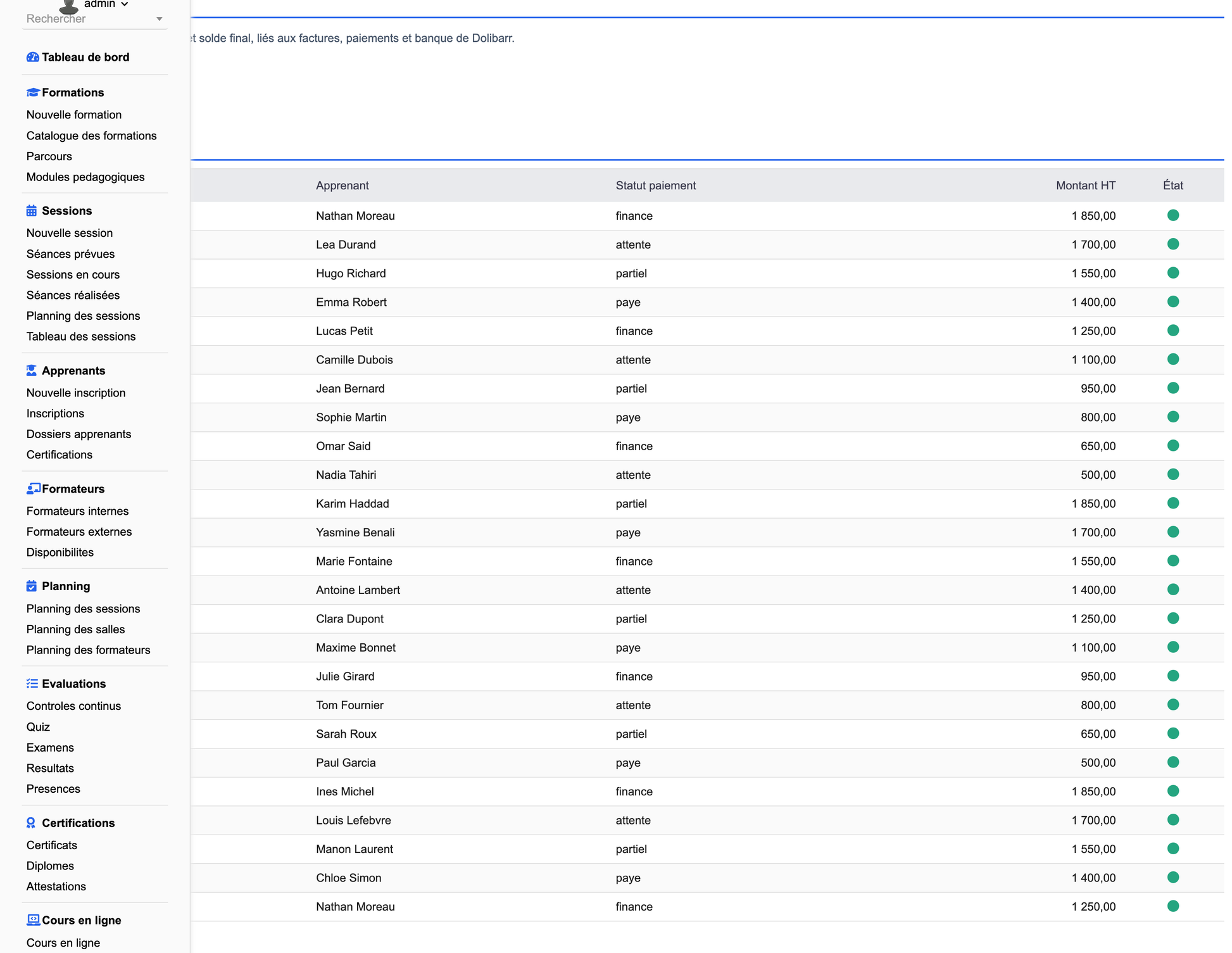This screenshot has width=1232, height=953.
Task: Click green status dot for Emma Robert
Action: pos(1173,302)
